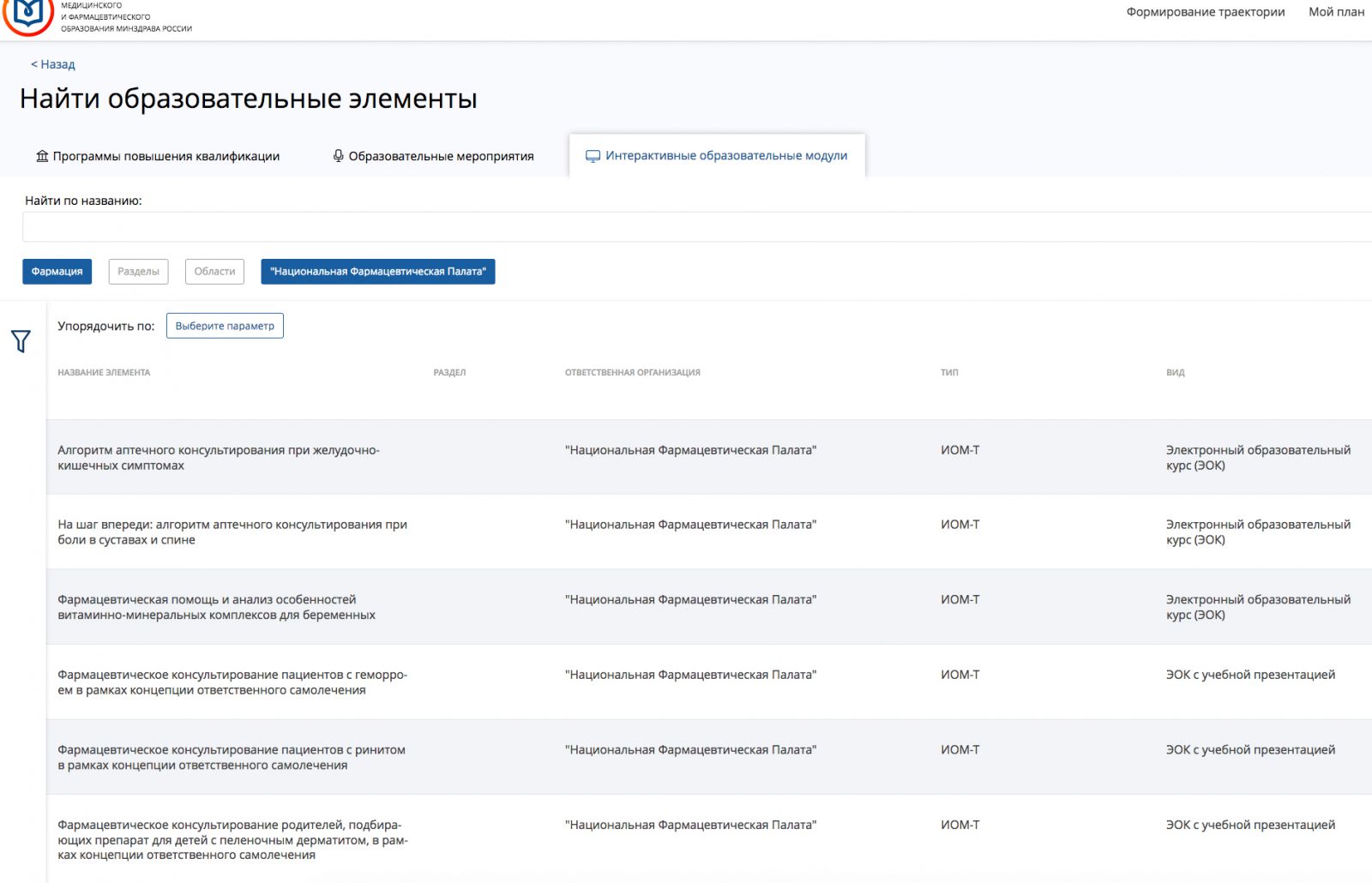The width and height of the screenshot is (1372, 883).
Task: Click the Фармация filter button
Action: point(57,272)
